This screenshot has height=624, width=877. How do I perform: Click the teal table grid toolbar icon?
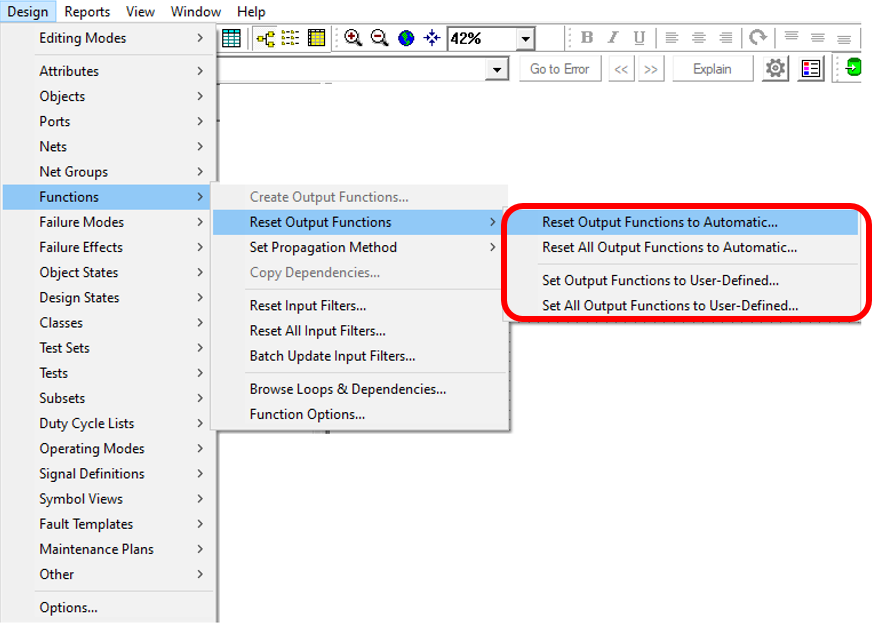(x=231, y=38)
